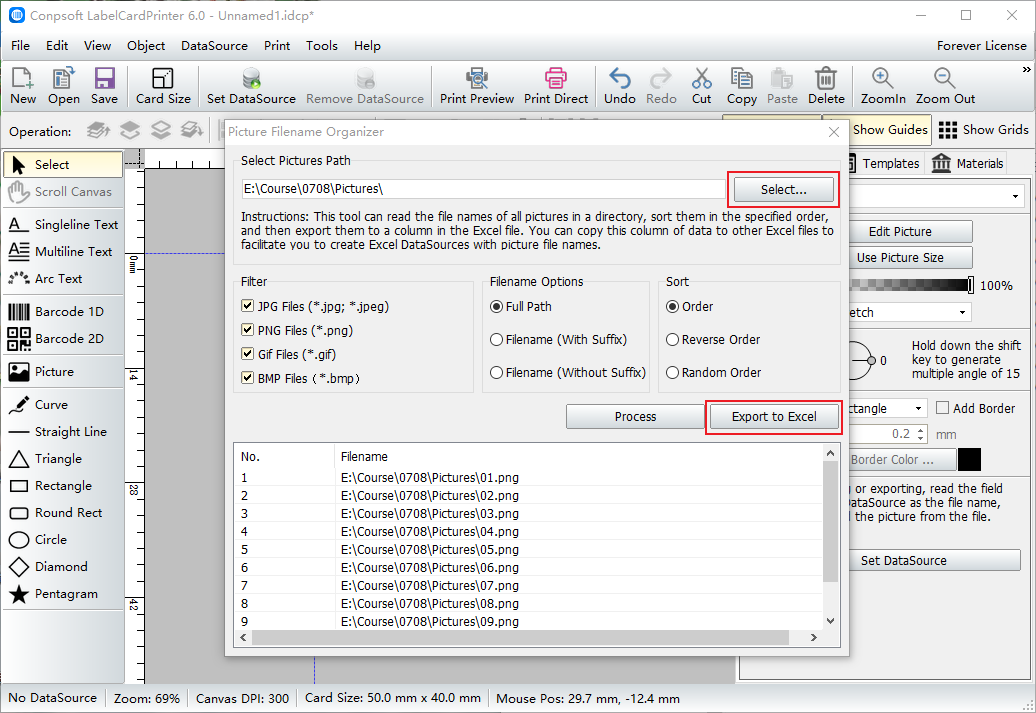Open the DataSource menu
This screenshot has width=1036, height=713.
pyautogui.click(x=214, y=46)
